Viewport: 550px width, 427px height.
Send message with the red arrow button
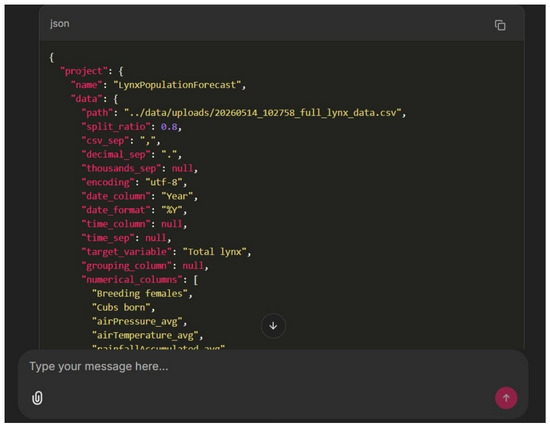(506, 398)
